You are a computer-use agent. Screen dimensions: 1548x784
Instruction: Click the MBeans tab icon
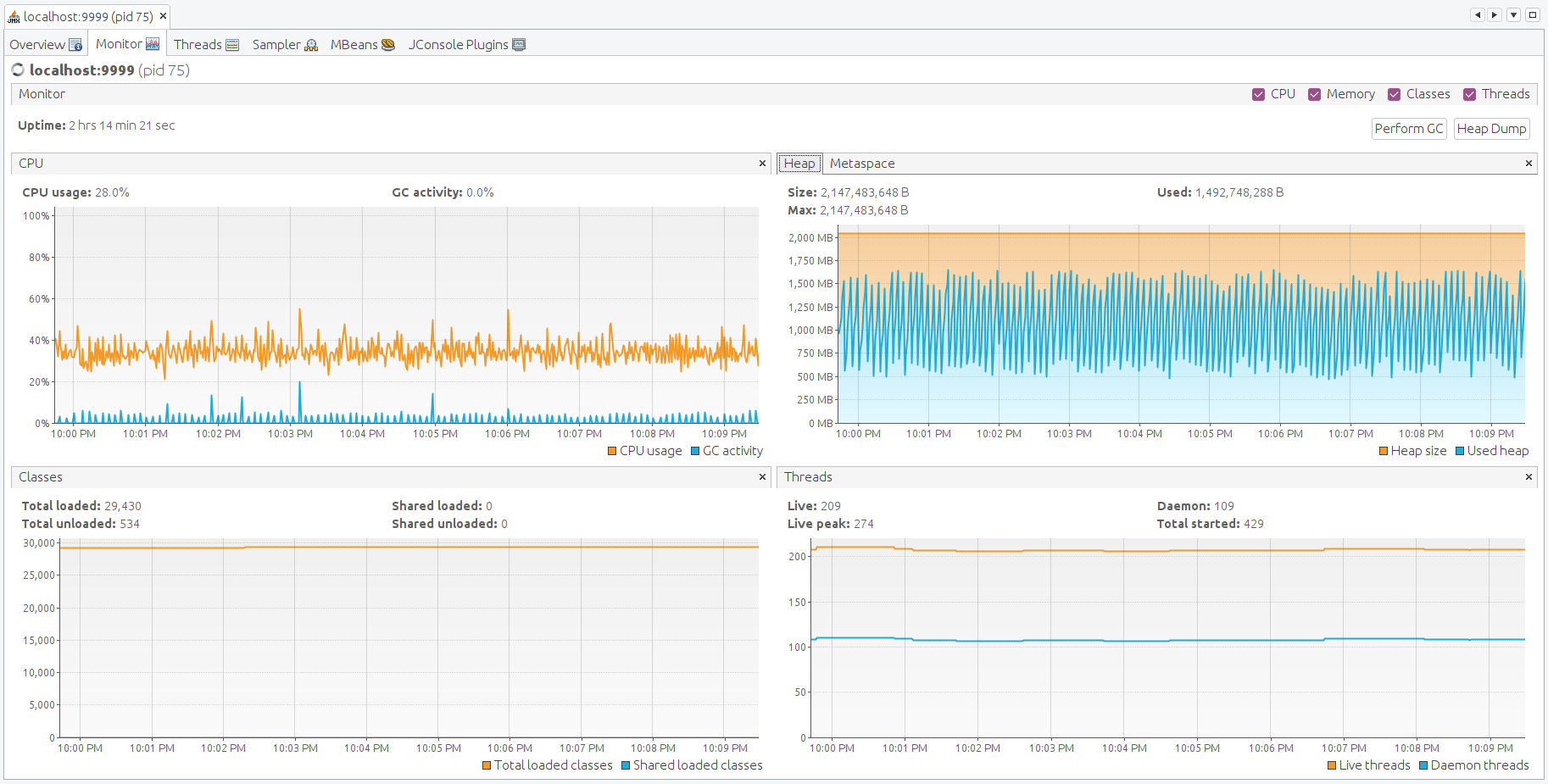pyautogui.click(x=388, y=45)
